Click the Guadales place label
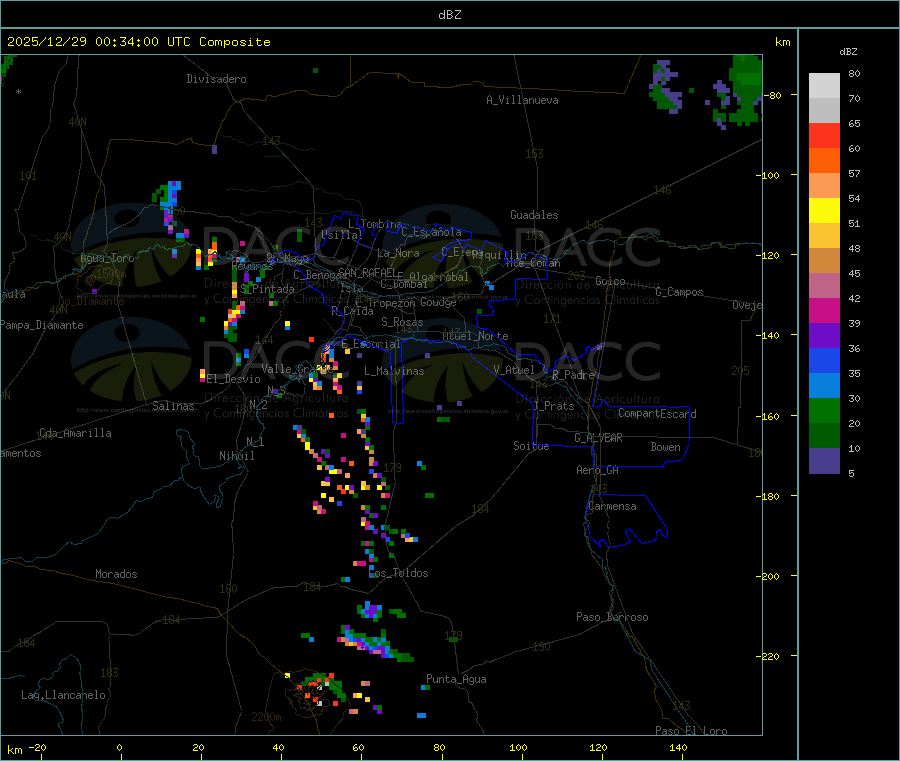The height and width of the screenshot is (761, 900). point(534,215)
